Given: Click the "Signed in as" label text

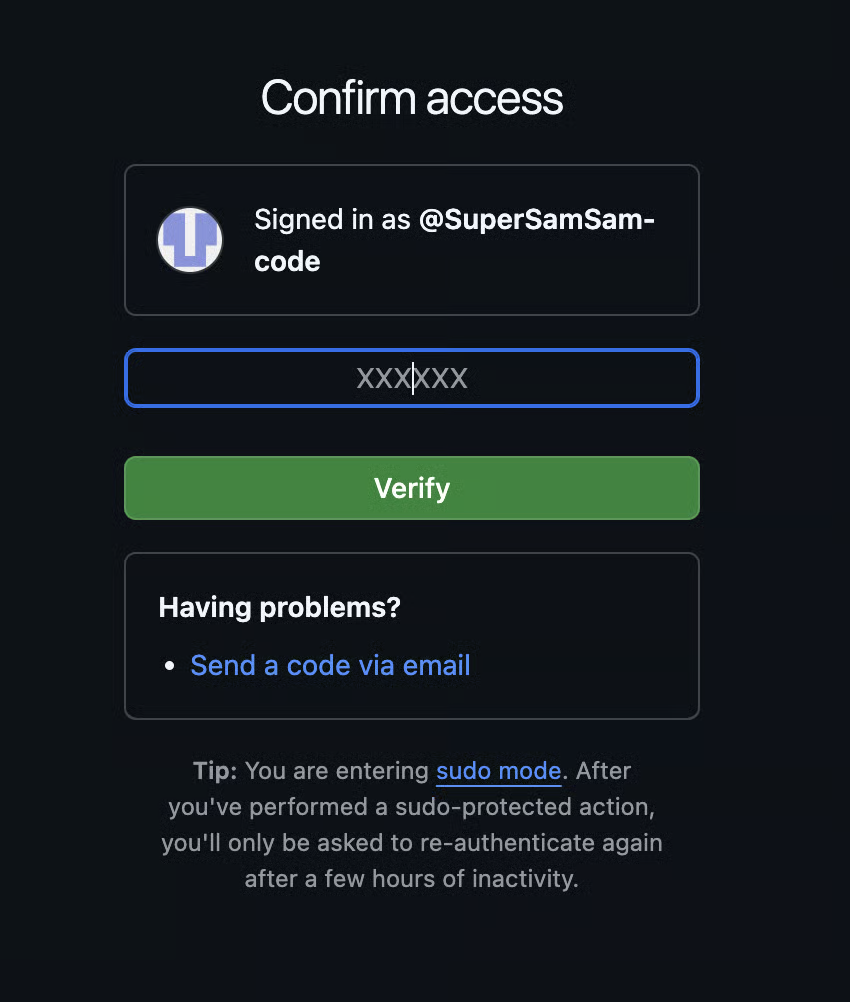Looking at the screenshot, I should pyautogui.click(x=332, y=220).
